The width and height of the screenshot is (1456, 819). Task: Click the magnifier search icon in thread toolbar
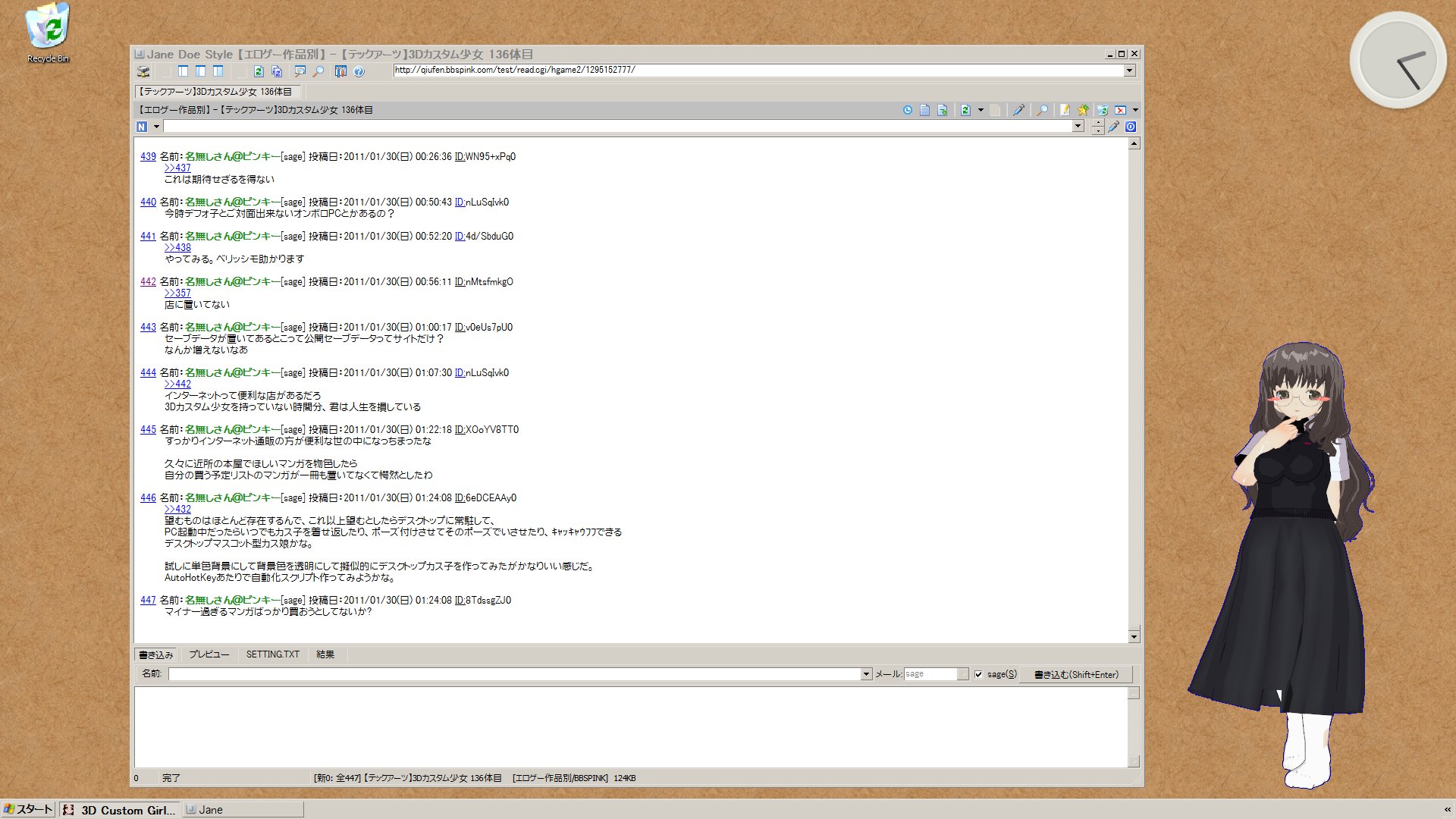1043,110
